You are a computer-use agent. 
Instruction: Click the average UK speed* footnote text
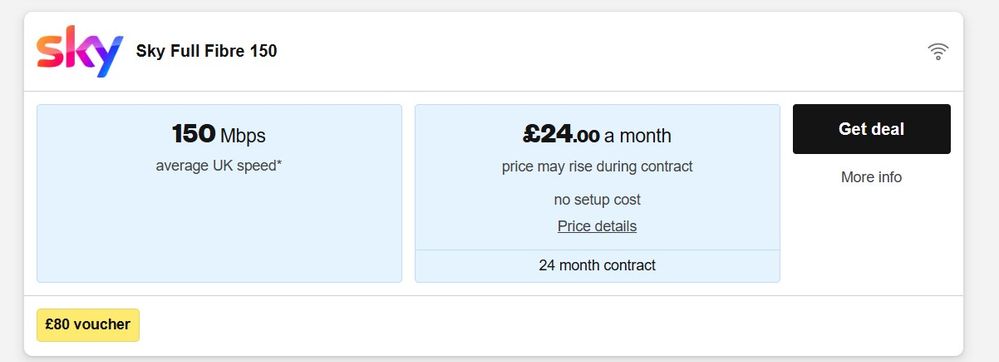[219, 166]
